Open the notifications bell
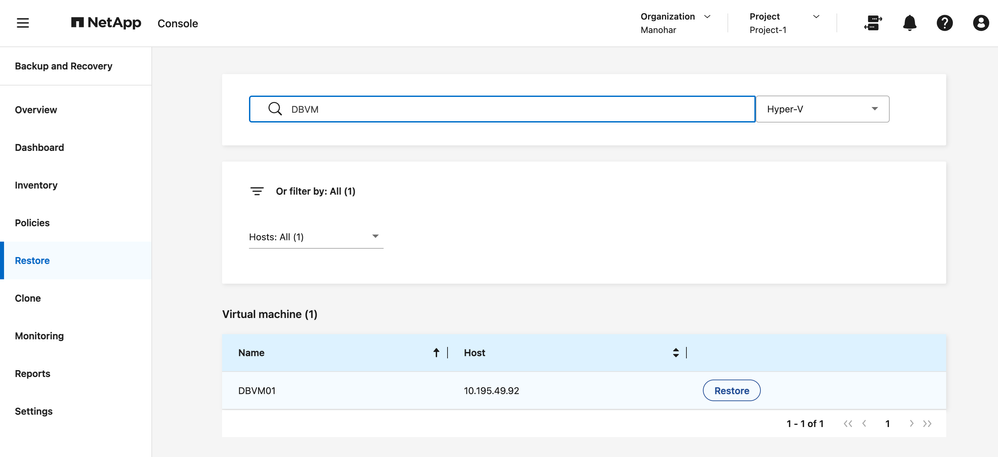This screenshot has width=998, height=457. coord(909,23)
